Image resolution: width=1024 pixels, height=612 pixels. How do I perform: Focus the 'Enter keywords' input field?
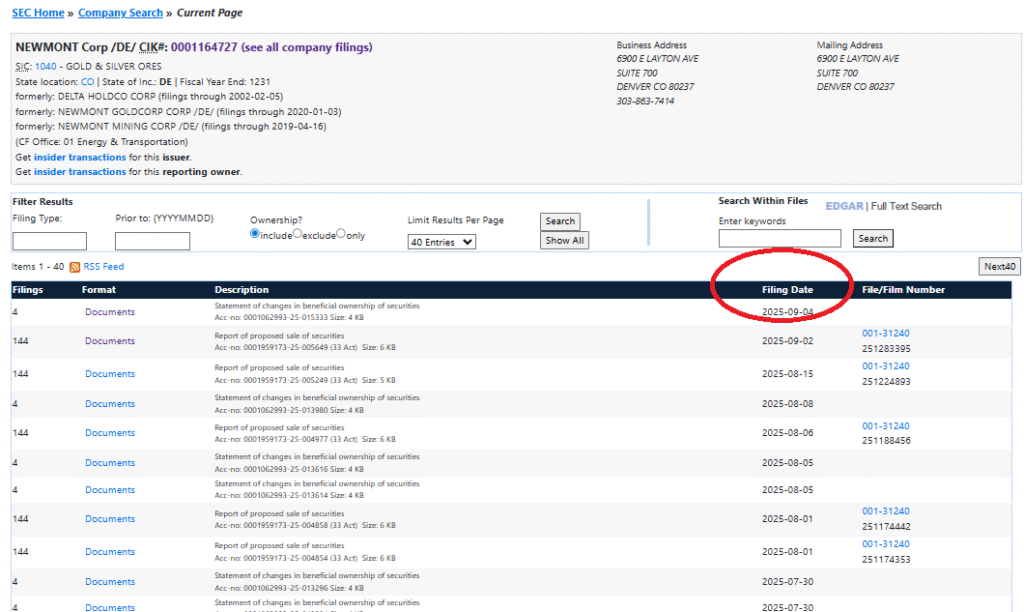coord(780,238)
